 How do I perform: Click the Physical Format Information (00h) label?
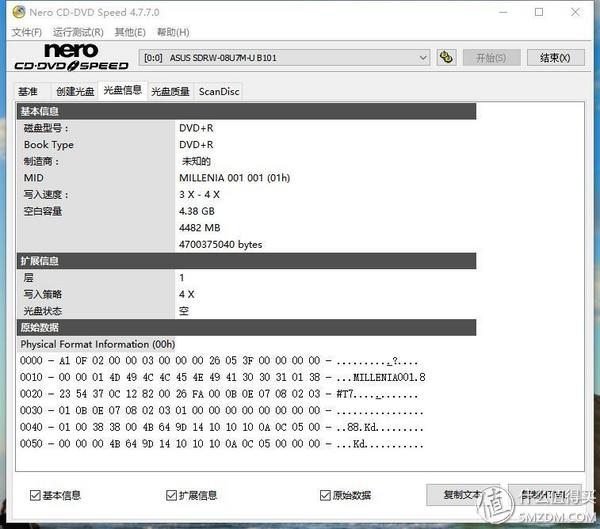point(98,344)
